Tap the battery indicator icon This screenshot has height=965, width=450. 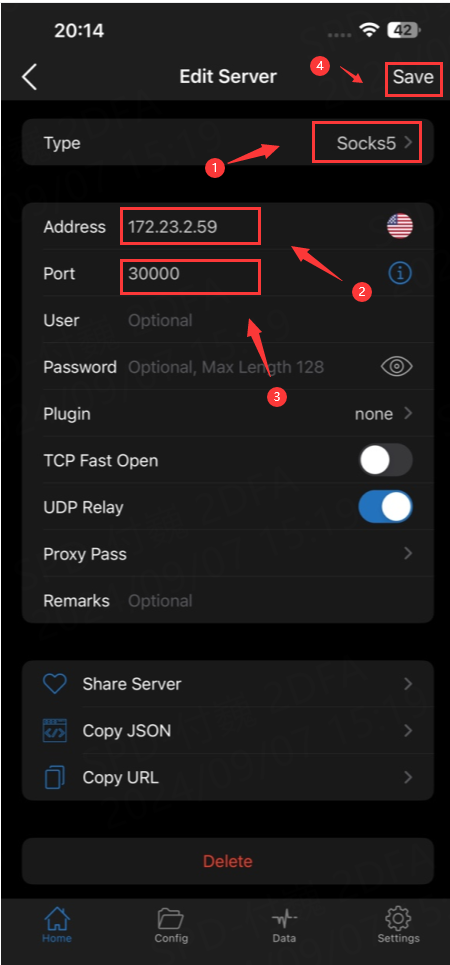pyautogui.click(x=403, y=30)
